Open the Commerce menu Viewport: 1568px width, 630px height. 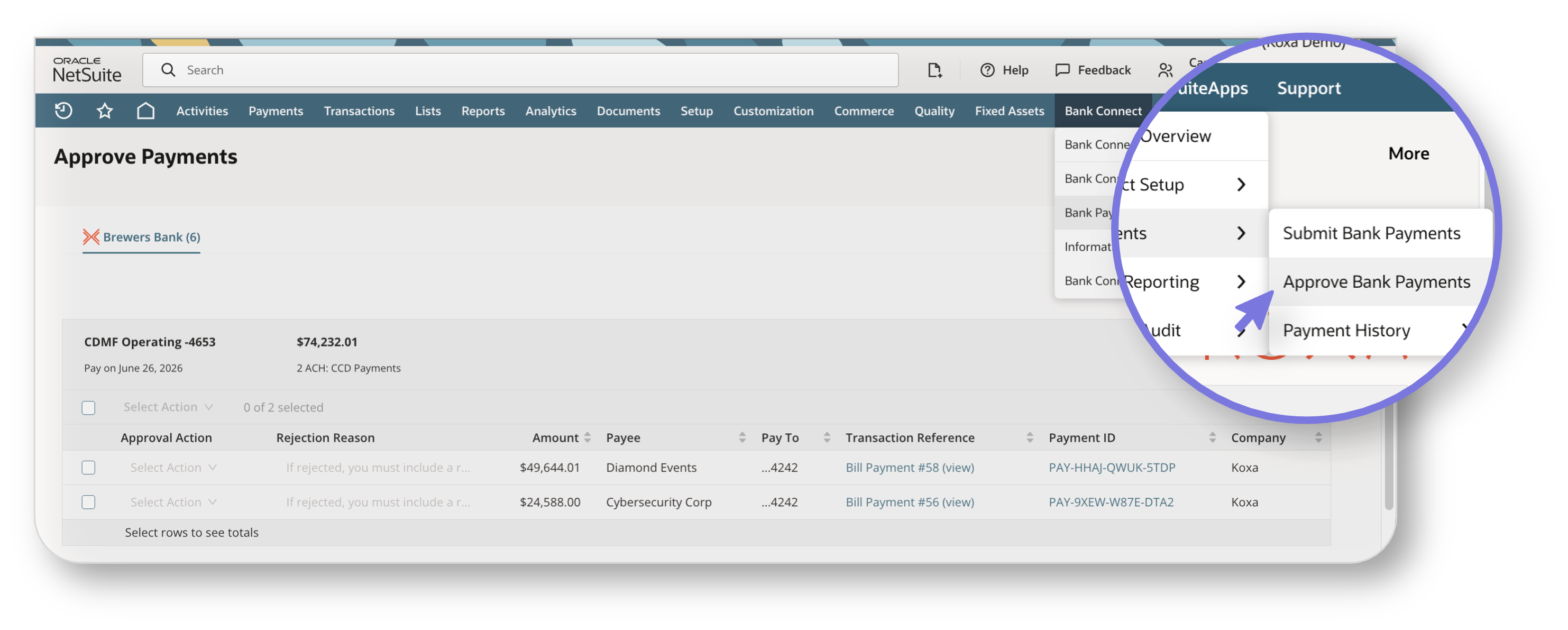coord(864,111)
